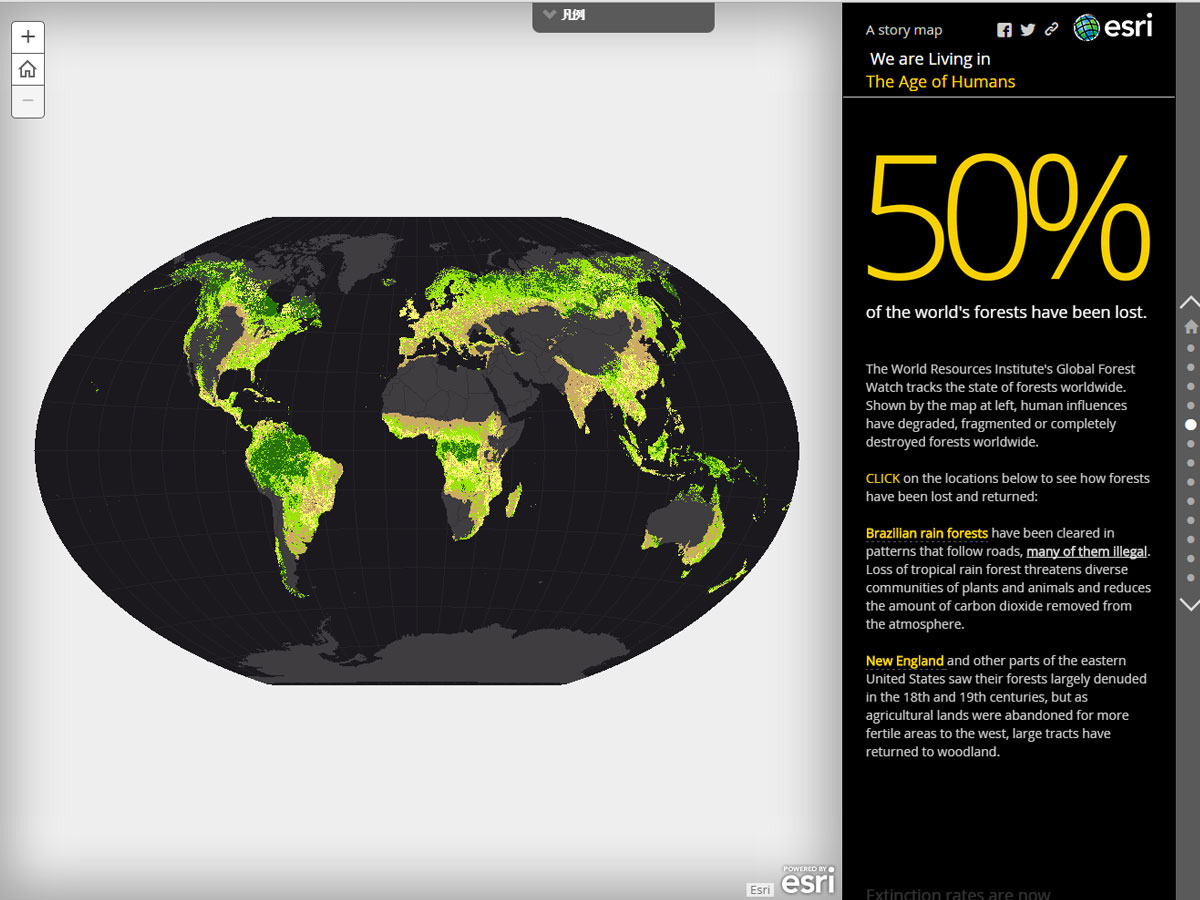Click the Esri attribution label on map
The height and width of the screenshot is (900, 1200).
[760, 890]
